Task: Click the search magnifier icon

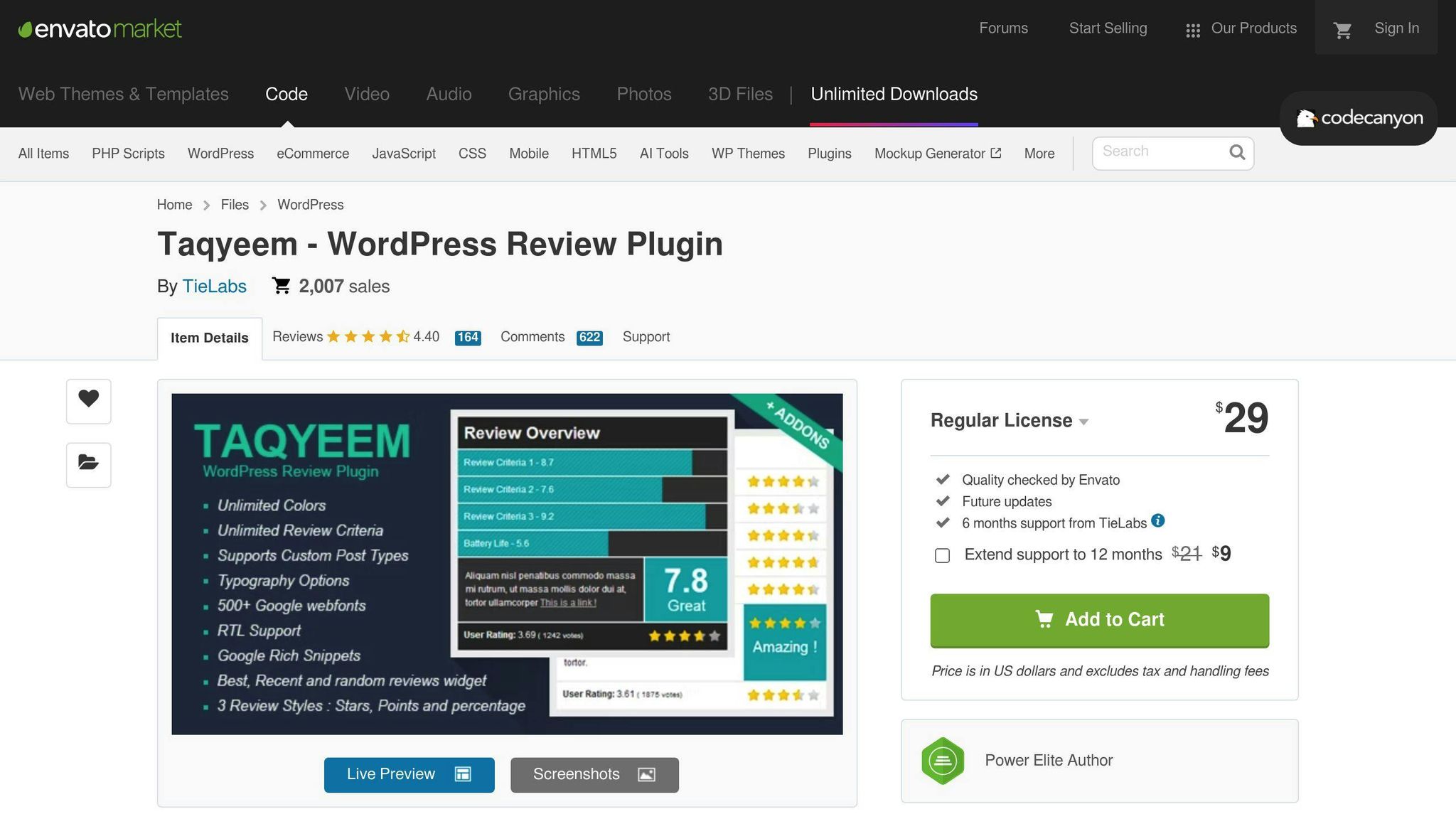Action: [1237, 152]
